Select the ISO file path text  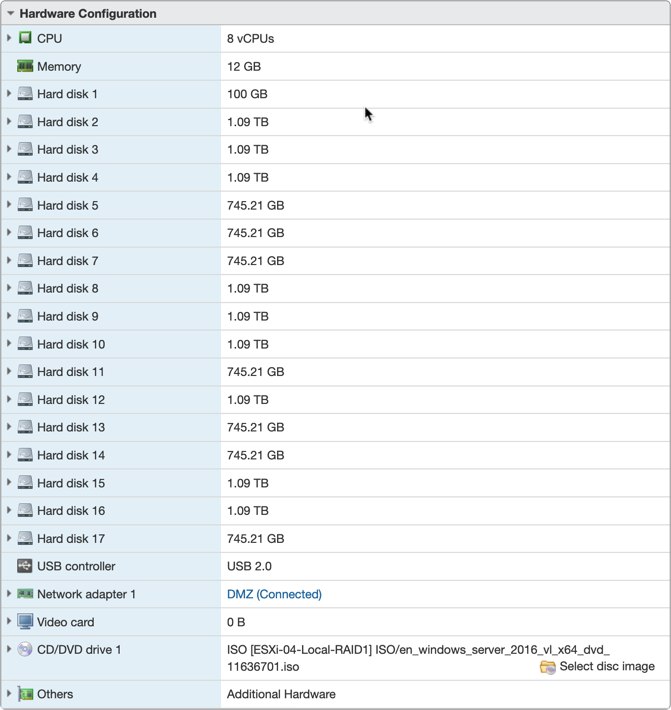[x=418, y=658]
